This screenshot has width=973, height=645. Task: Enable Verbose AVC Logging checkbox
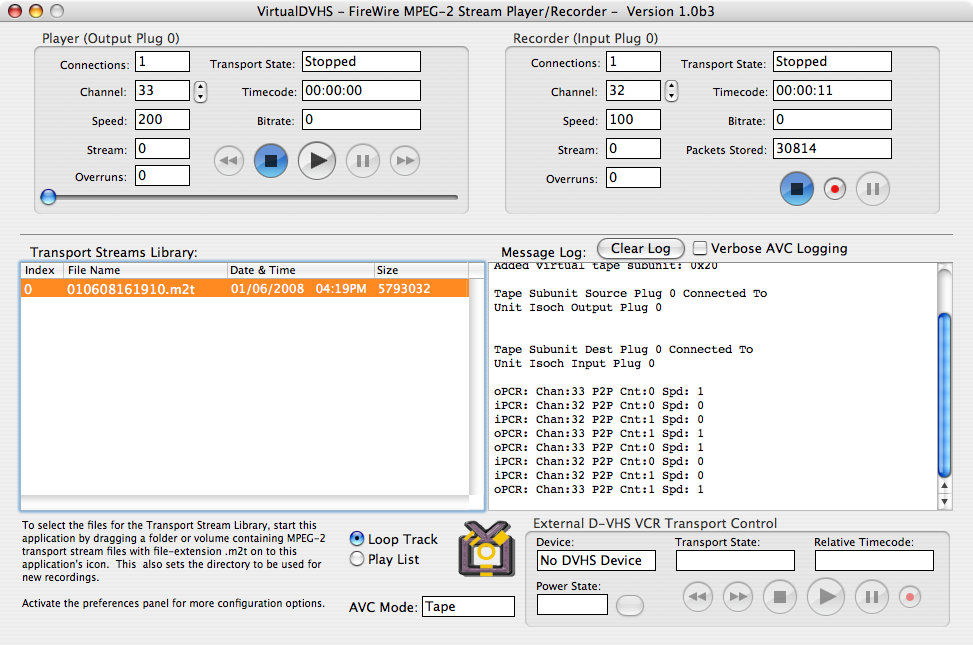700,248
